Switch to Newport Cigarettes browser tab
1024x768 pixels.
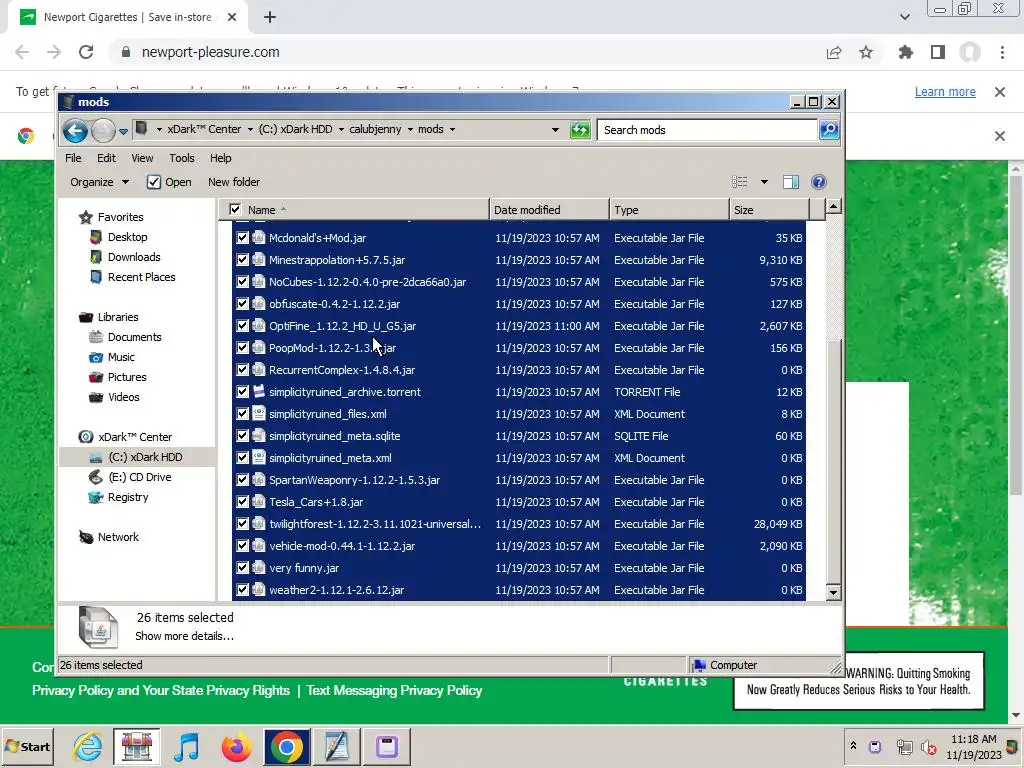coord(127,18)
